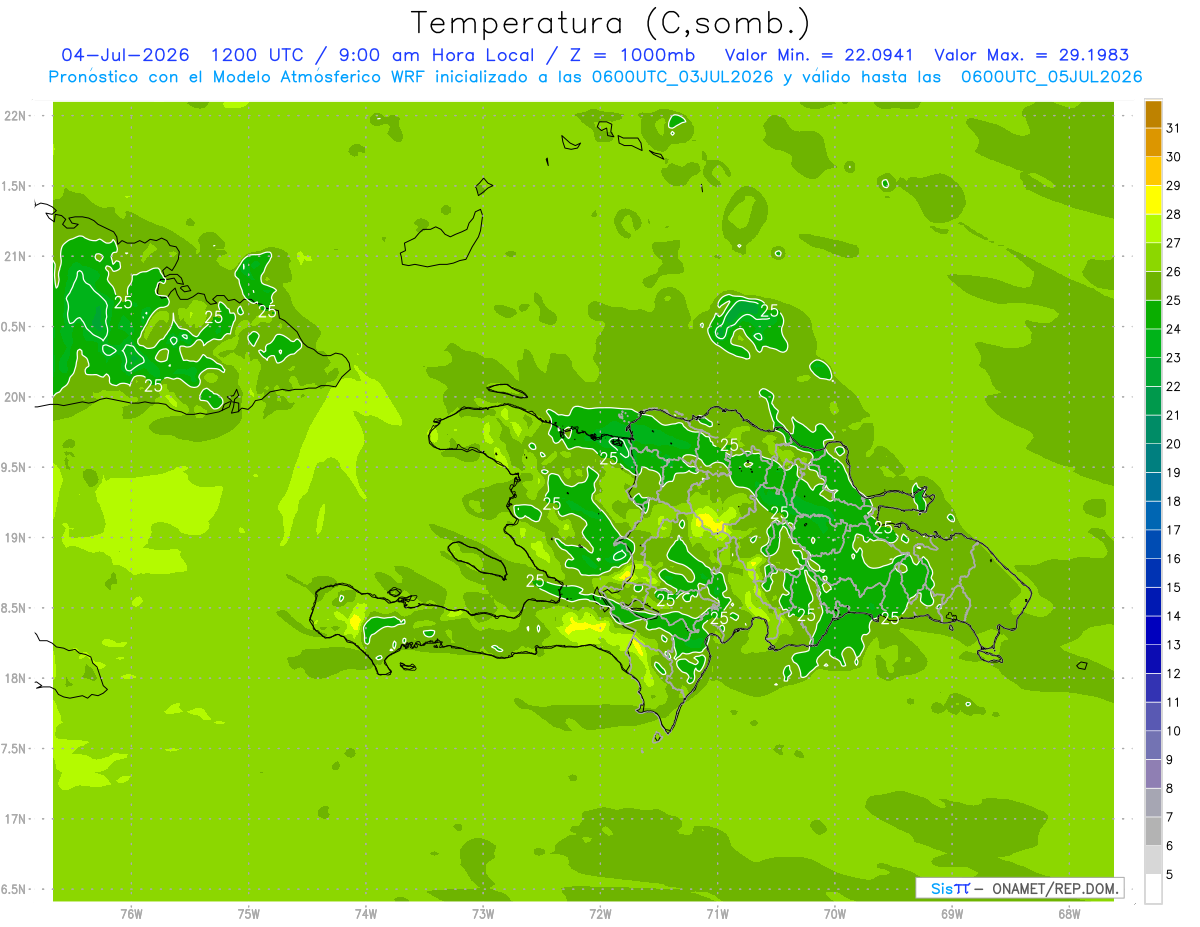1200x927 pixels.
Task: Click the '17N' latitude axis label
Action: click(x=14, y=820)
